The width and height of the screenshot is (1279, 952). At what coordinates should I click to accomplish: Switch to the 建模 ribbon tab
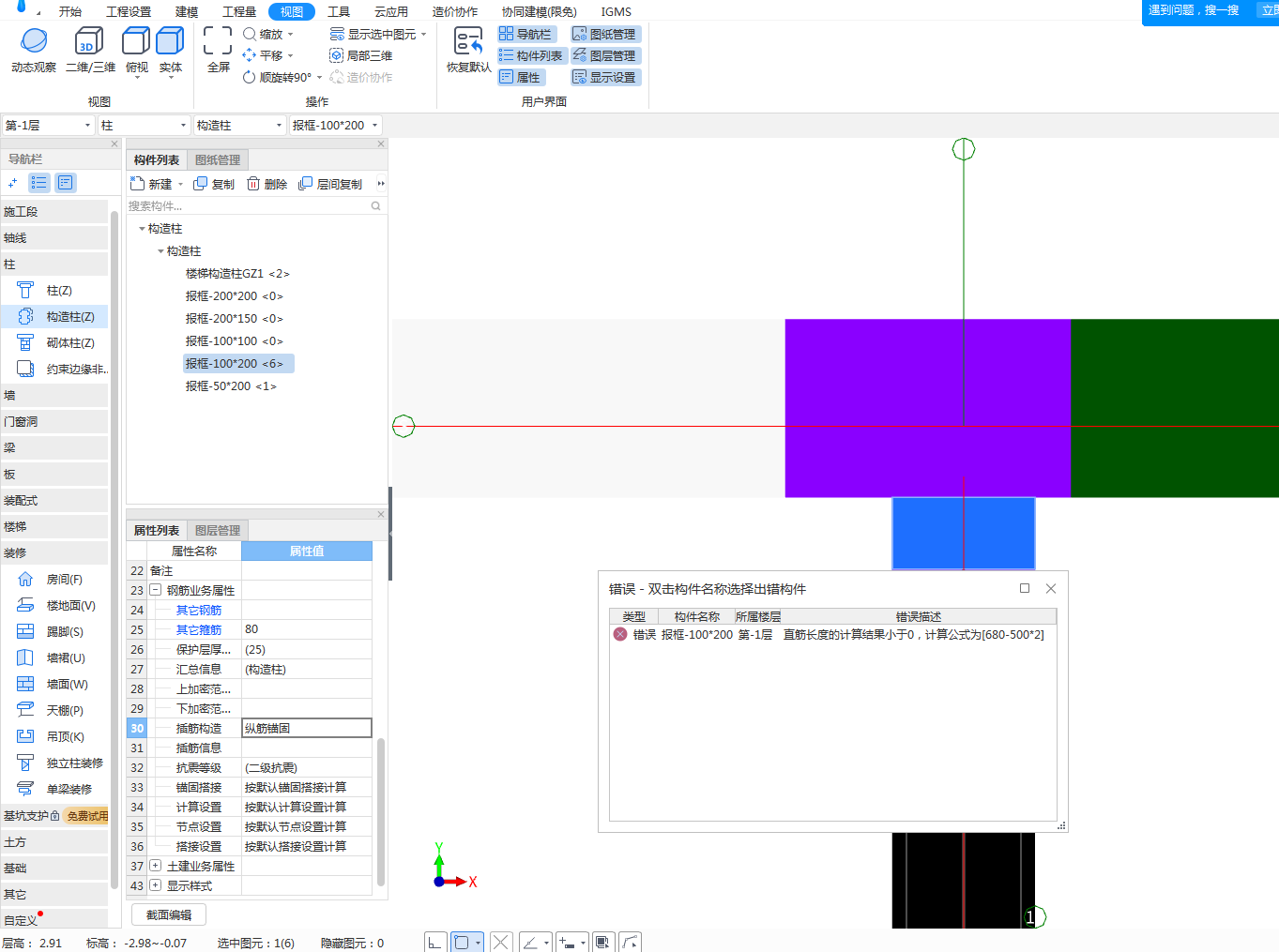pyautogui.click(x=187, y=11)
